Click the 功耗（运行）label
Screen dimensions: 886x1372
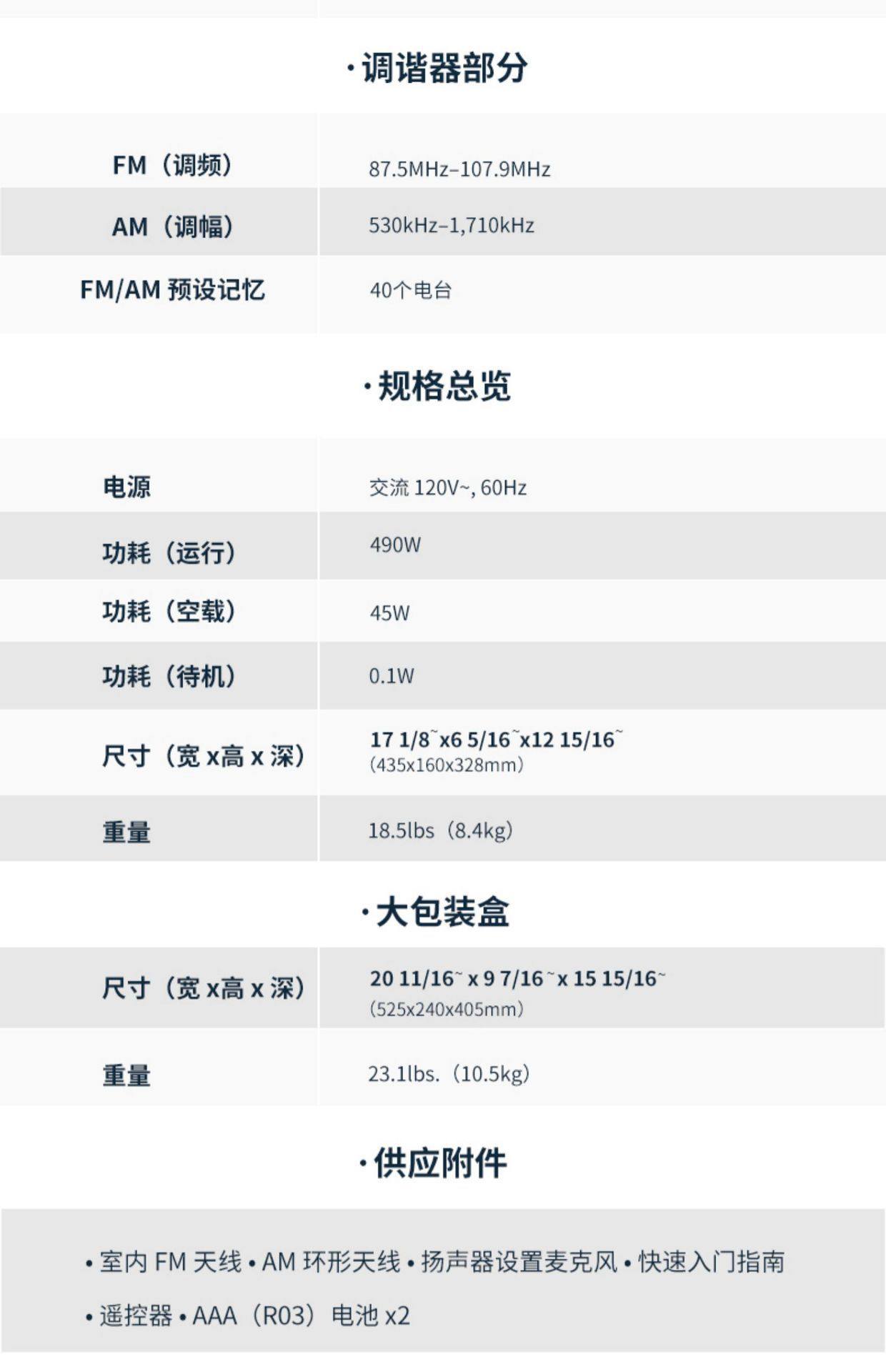click(x=169, y=553)
